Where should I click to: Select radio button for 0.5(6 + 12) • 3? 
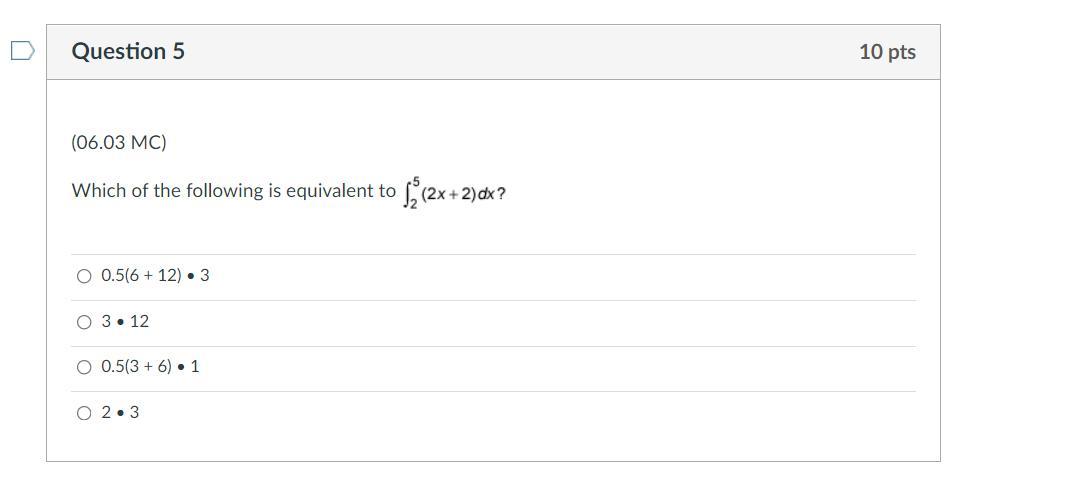point(84,276)
